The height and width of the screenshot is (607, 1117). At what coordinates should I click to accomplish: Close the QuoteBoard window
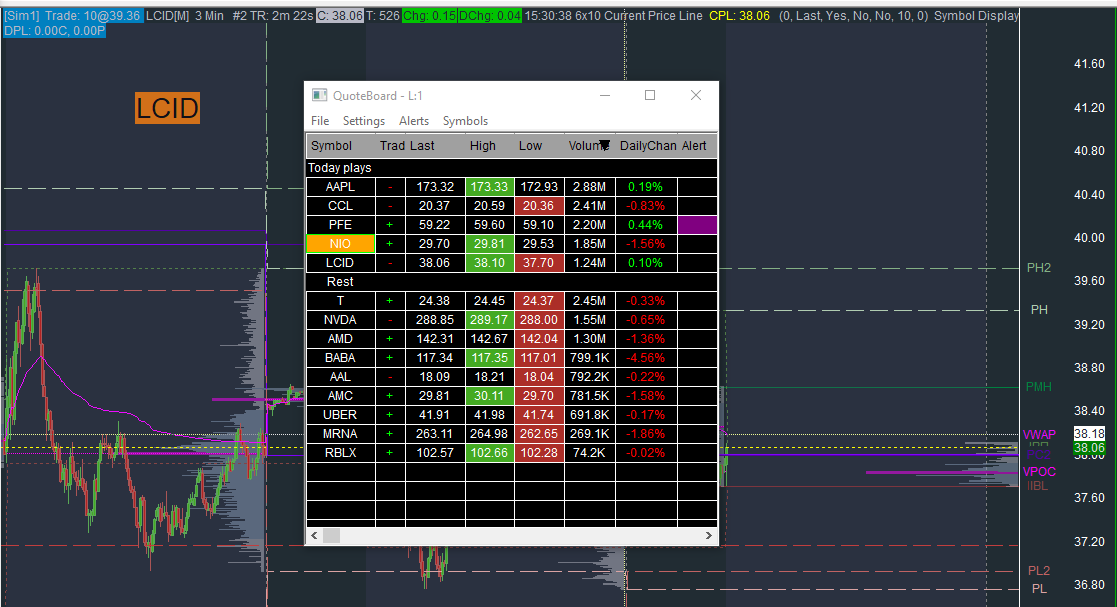696,95
